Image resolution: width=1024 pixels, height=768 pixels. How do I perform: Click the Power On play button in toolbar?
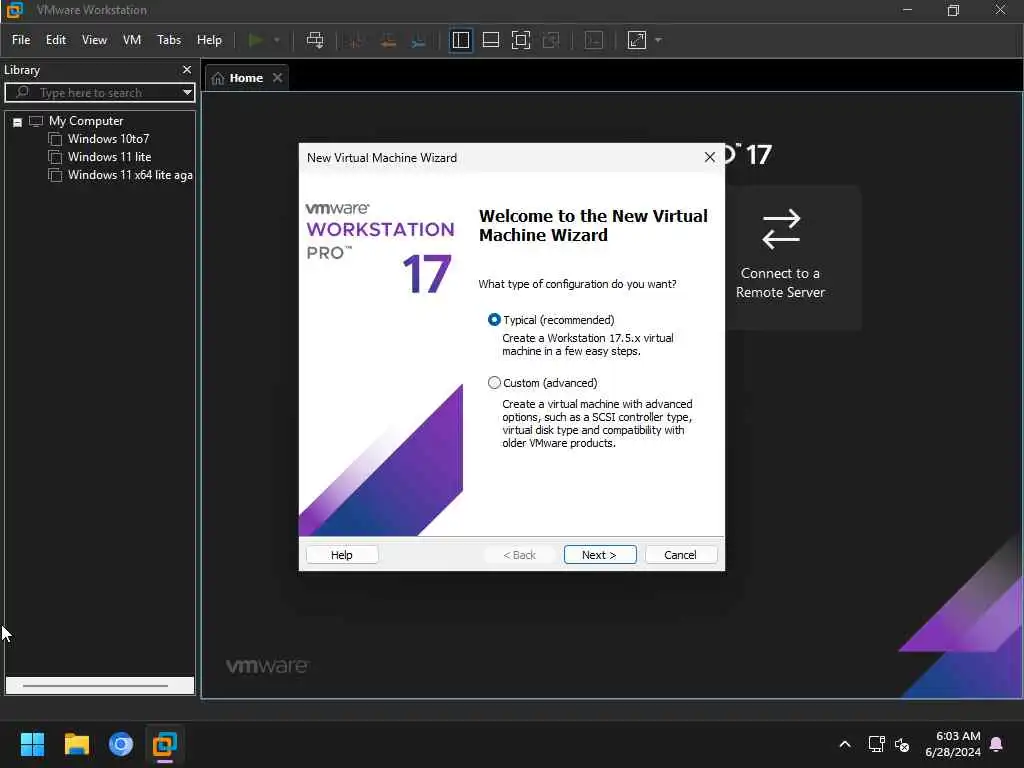pyautogui.click(x=255, y=40)
